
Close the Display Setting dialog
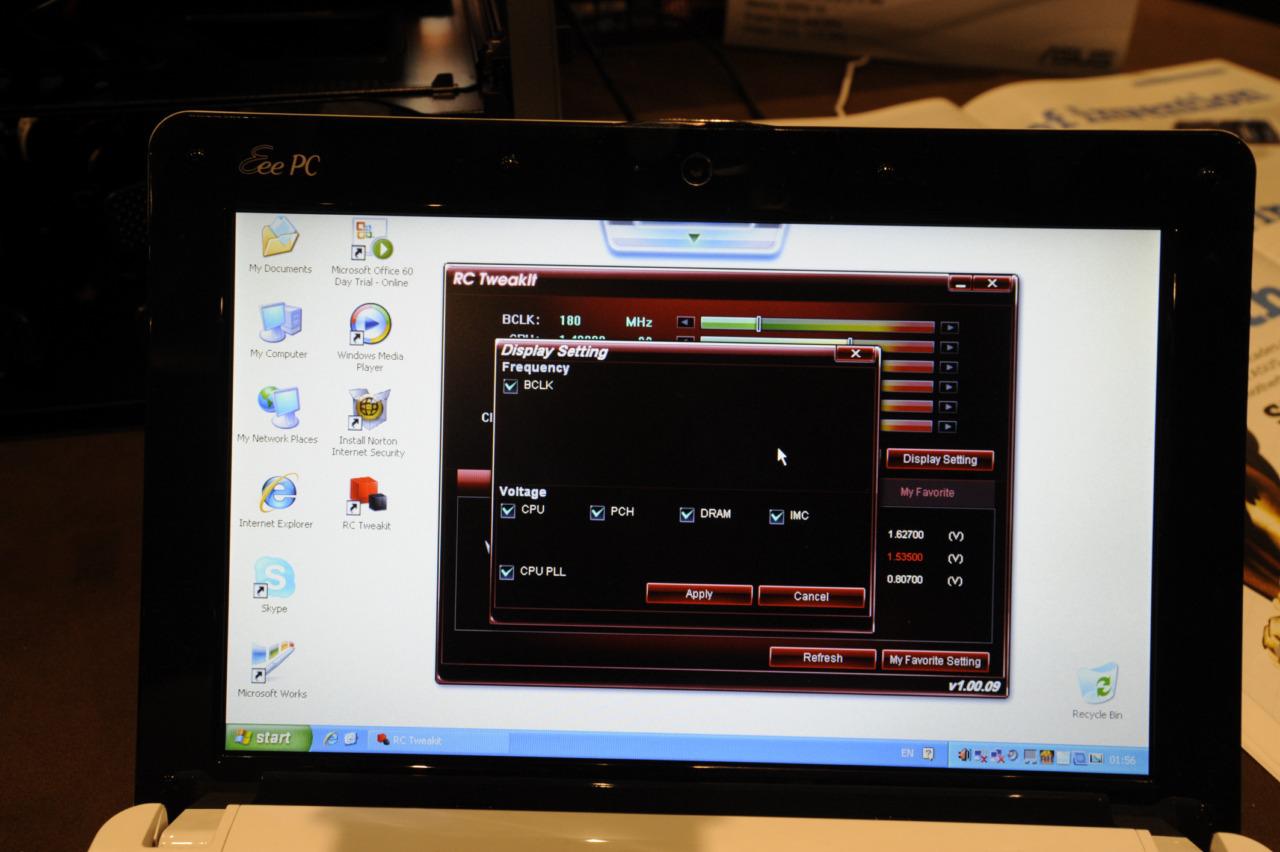[x=855, y=353]
